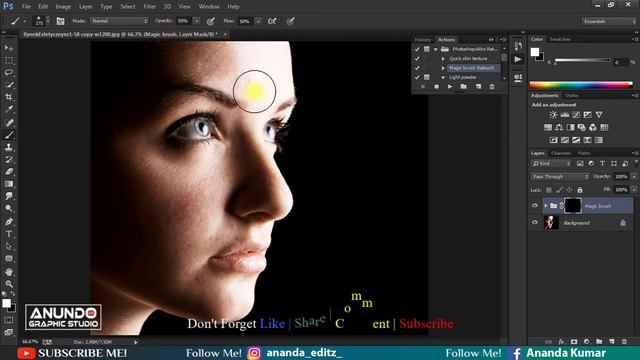Viewport: 640px width, 360px height.
Task: Open the Flow slider dropdown
Action: pyautogui.click(x=258, y=21)
